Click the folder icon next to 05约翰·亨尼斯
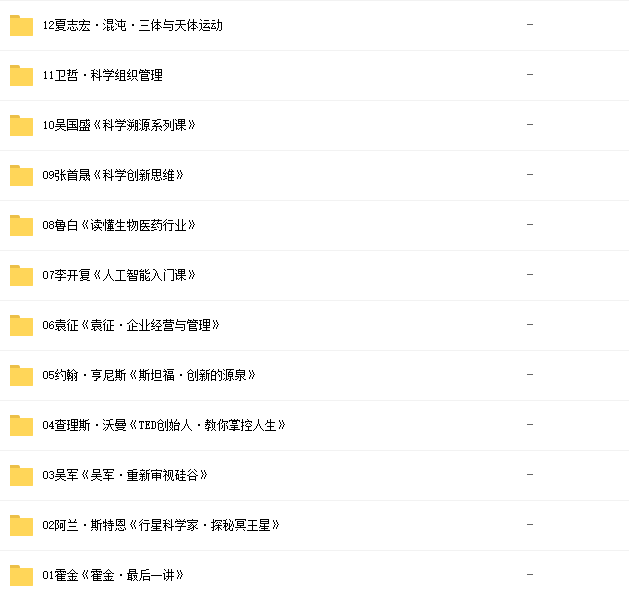Screen dimensions: 629x600 coord(21,375)
